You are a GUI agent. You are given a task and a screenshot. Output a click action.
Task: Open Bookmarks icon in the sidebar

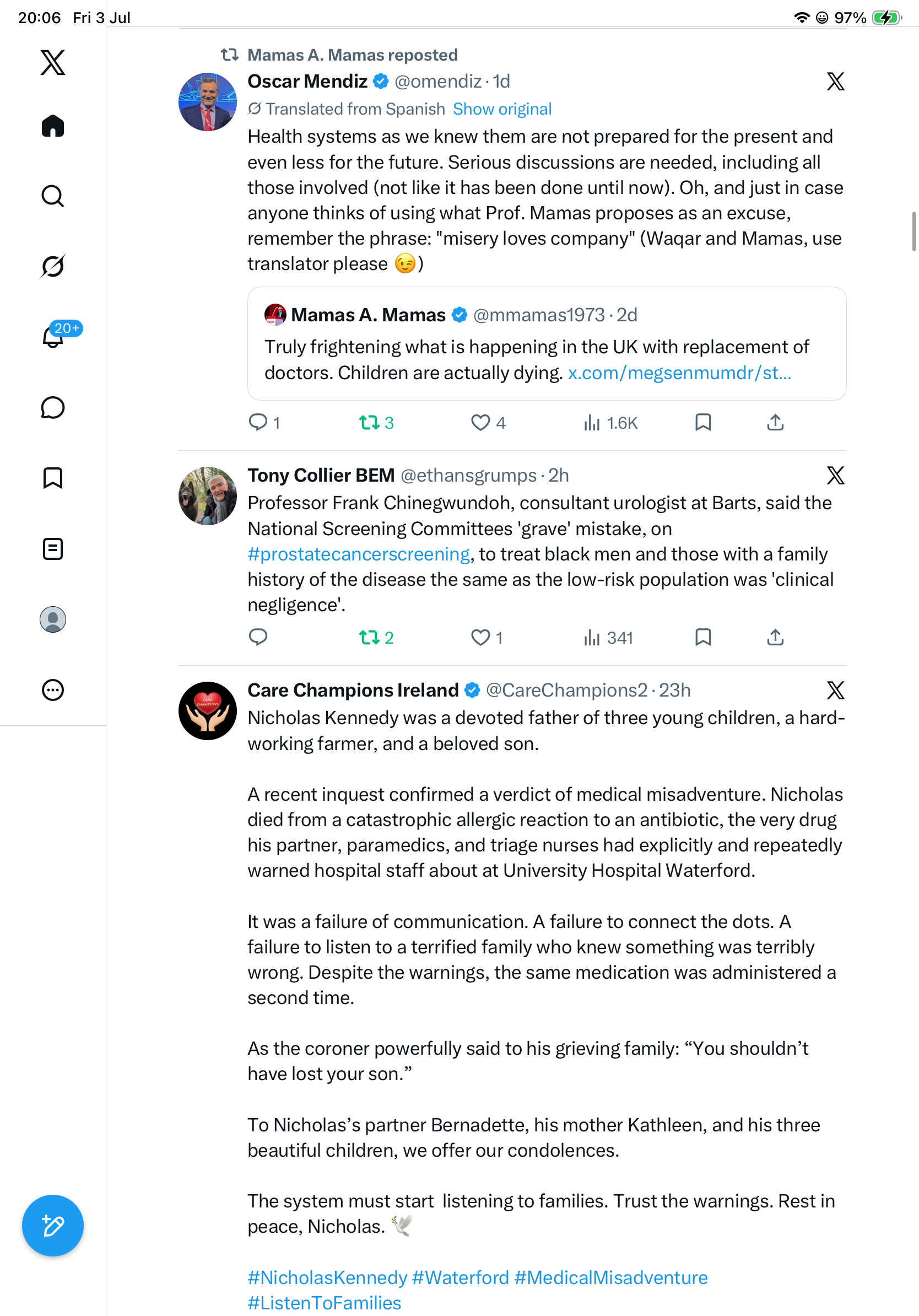coord(53,477)
